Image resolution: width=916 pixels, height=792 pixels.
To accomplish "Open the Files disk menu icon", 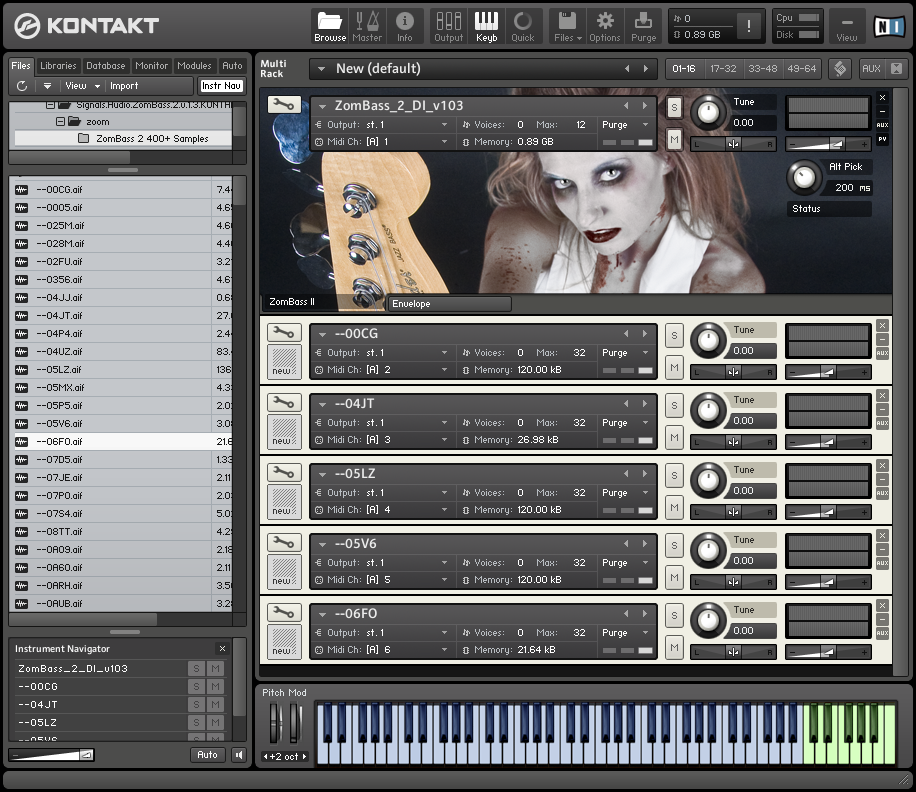I will click(x=567, y=27).
